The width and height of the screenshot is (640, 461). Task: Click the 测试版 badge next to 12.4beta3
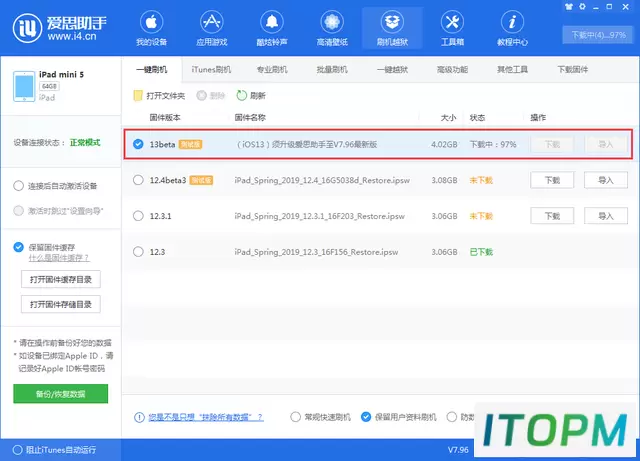[x=201, y=180]
